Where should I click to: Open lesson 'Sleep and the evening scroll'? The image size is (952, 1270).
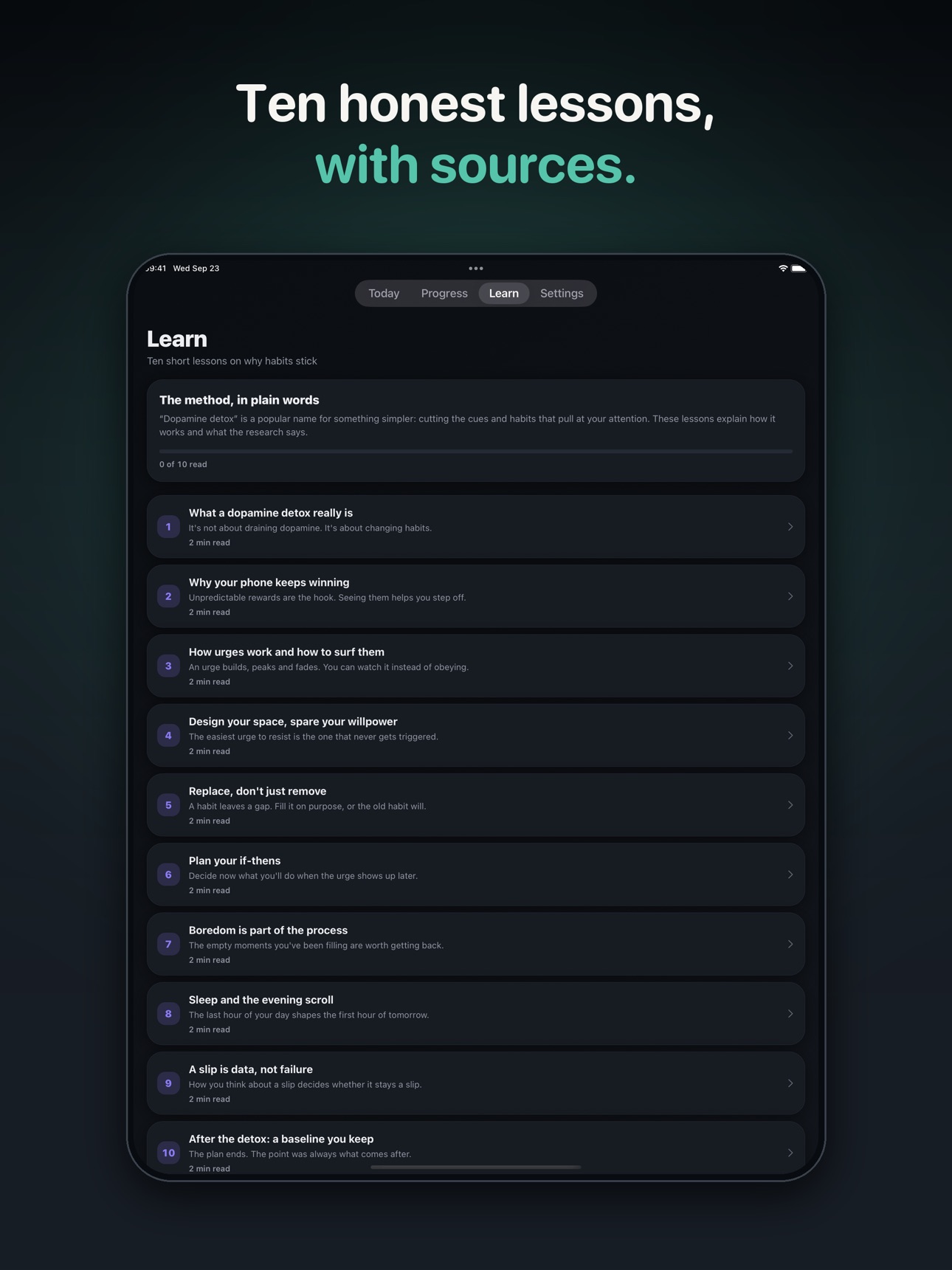click(x=476, y=1014)
